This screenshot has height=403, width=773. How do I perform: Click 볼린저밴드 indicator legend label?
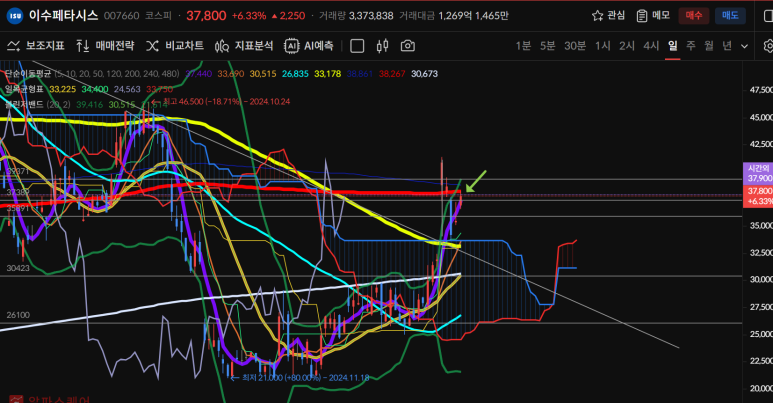tap(24, 105)
